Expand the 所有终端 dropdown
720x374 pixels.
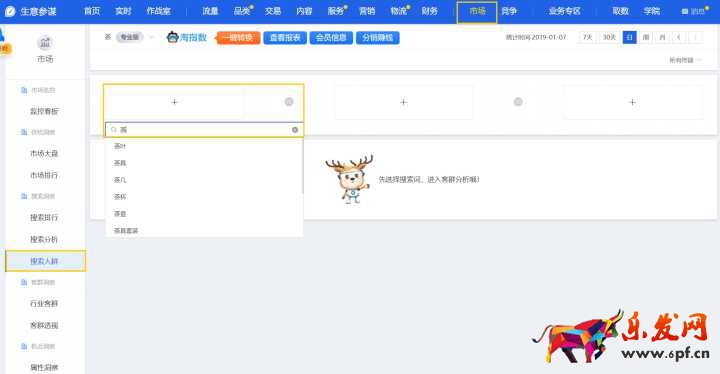point(685,60)
